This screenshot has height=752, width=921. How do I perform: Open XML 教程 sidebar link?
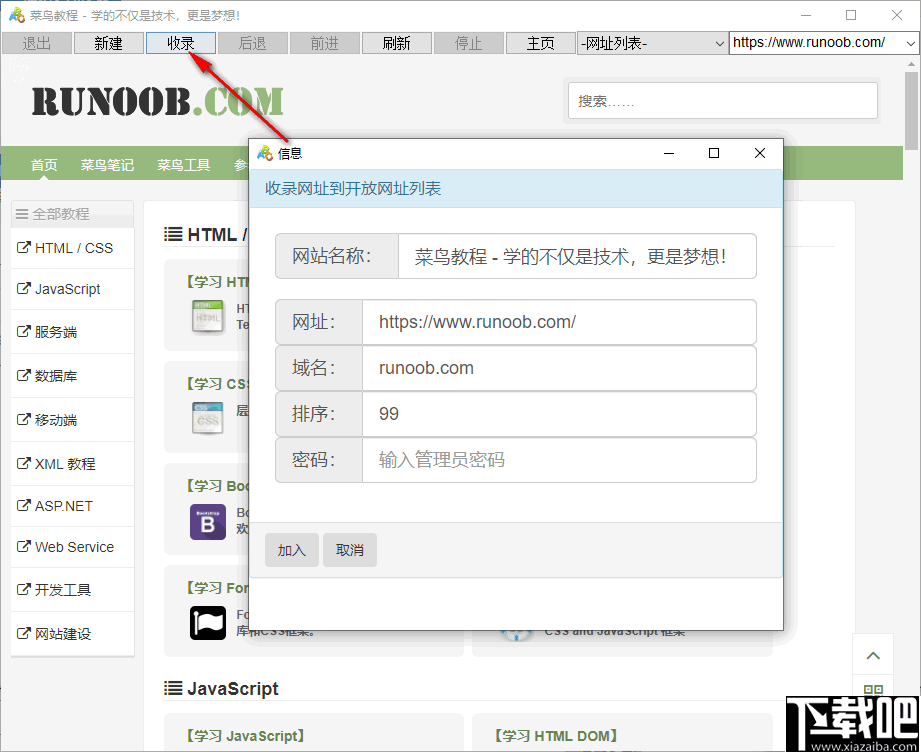tap(72, 464)
